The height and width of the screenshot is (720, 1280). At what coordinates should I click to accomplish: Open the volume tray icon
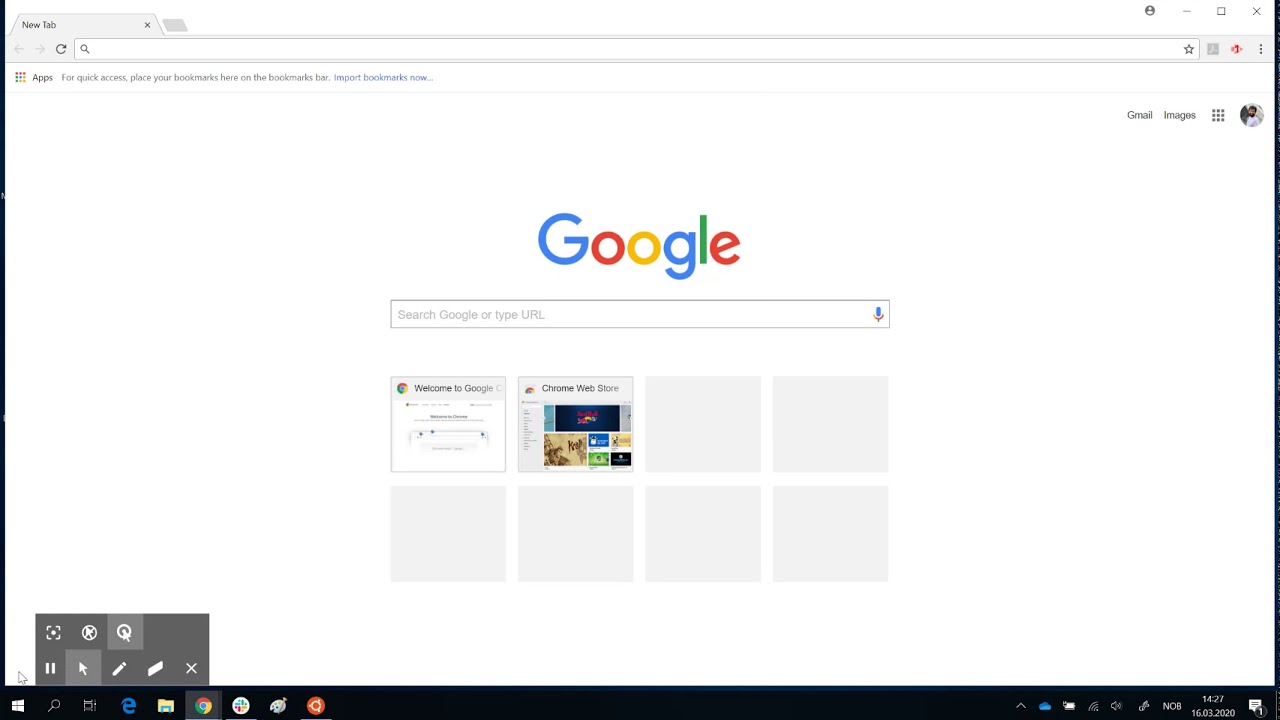pyautogui.click(x=1117, y=706)
